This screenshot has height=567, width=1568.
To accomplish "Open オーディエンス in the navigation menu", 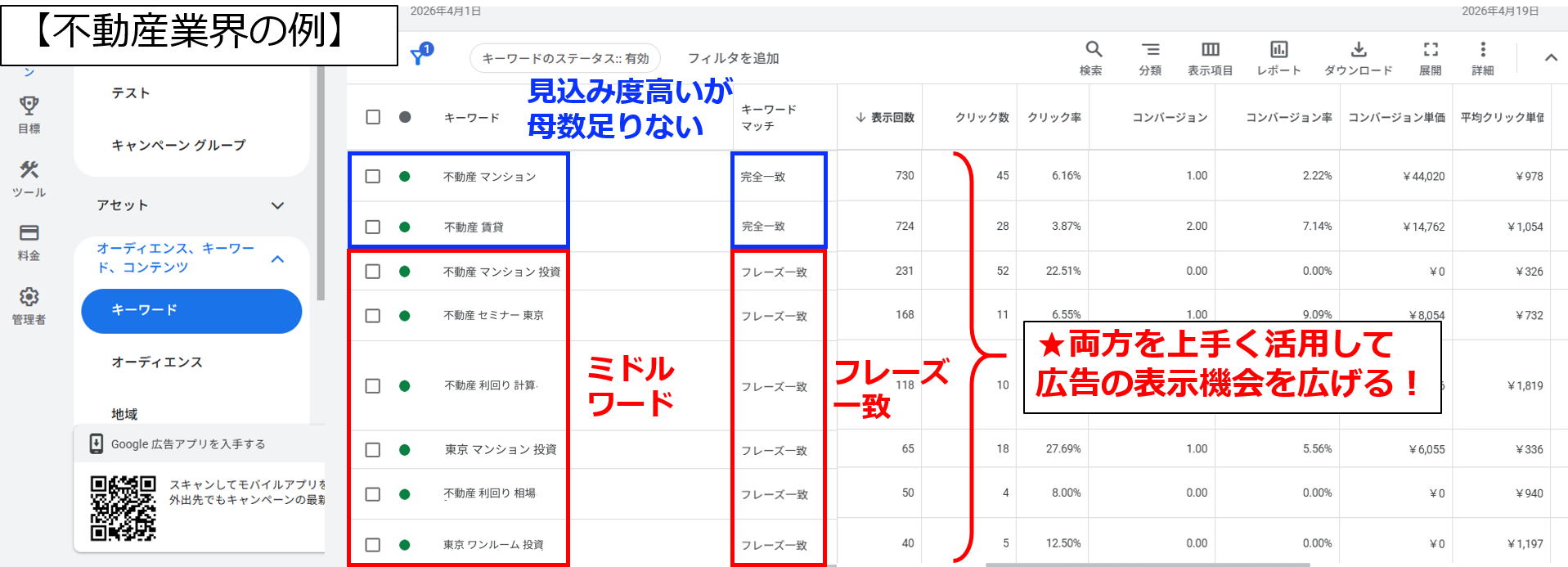I will pos(157,362).
